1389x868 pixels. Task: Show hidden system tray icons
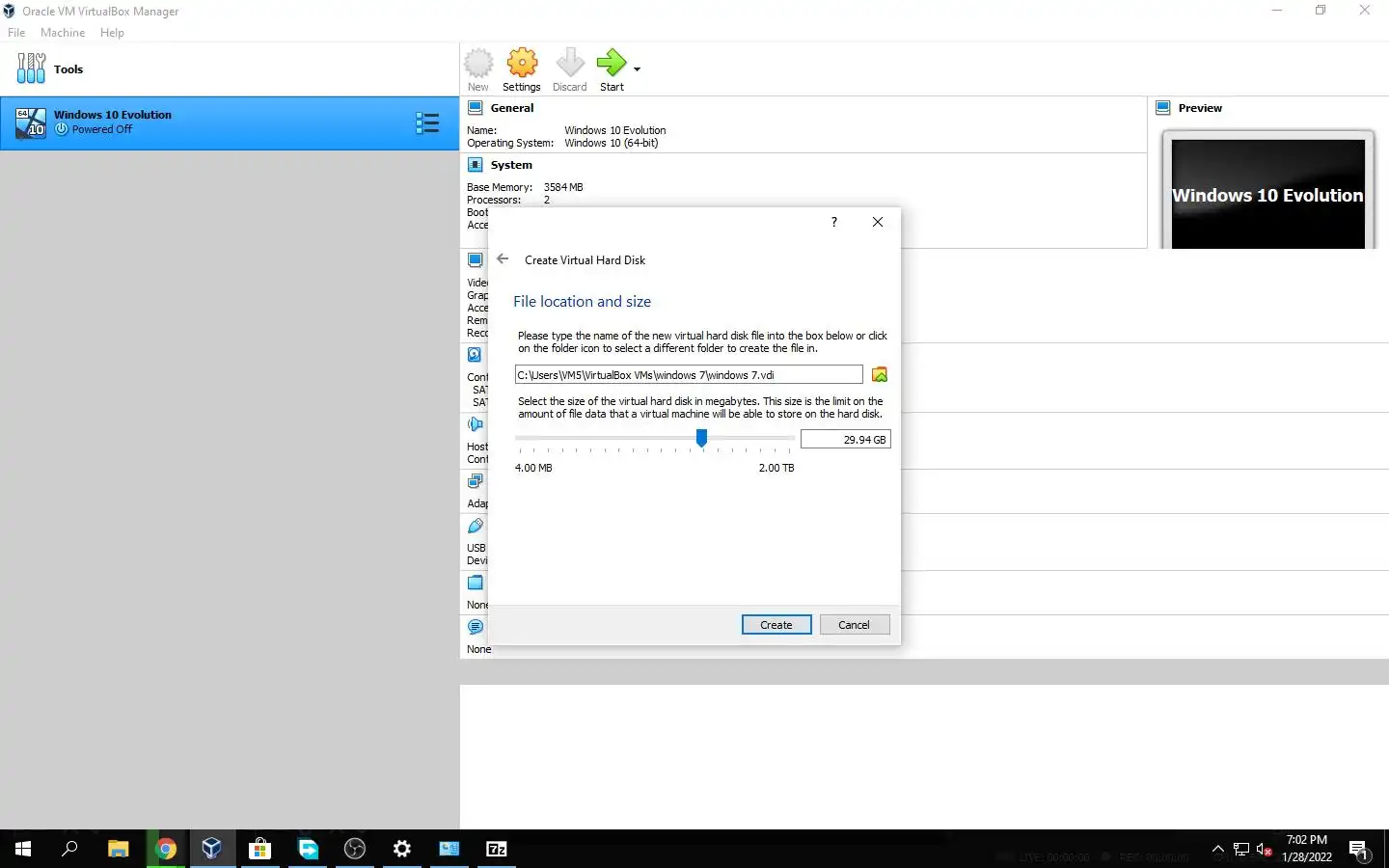(x=1217, y=850)
